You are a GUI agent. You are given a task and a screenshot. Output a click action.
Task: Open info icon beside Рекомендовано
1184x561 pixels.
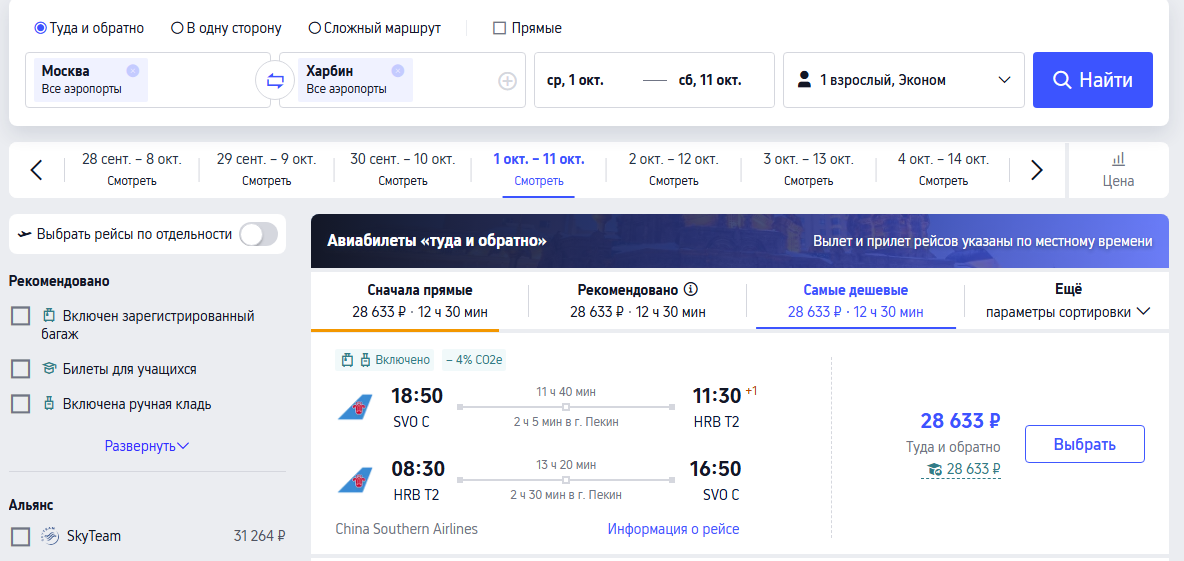[690, 289]
